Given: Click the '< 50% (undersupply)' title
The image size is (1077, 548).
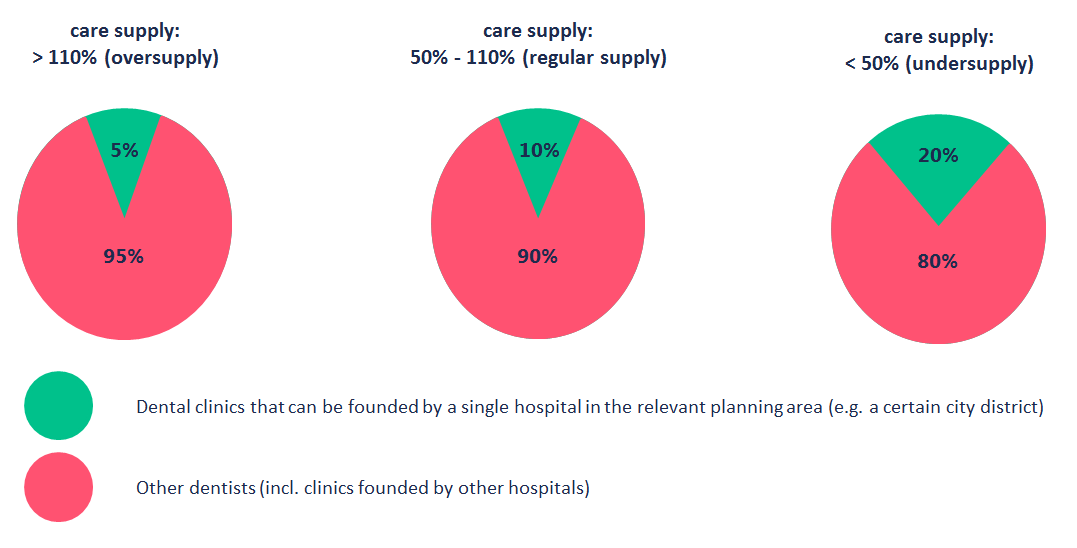Looking at the screenshot, I should point(939,64).
